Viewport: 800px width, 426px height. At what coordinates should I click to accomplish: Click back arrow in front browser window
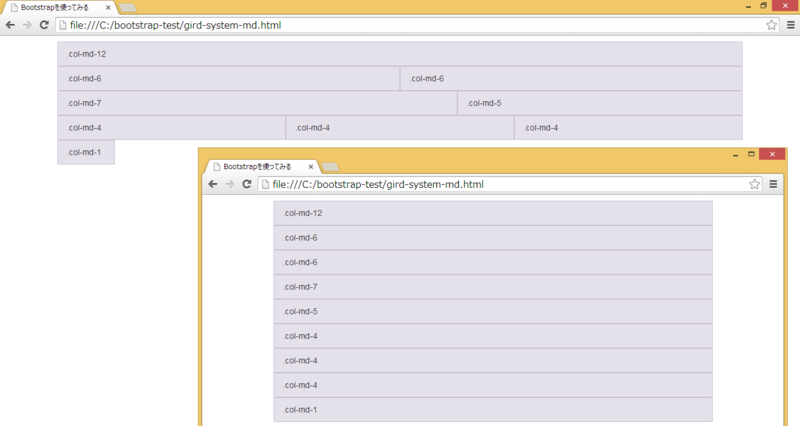[x=213, y=184]
